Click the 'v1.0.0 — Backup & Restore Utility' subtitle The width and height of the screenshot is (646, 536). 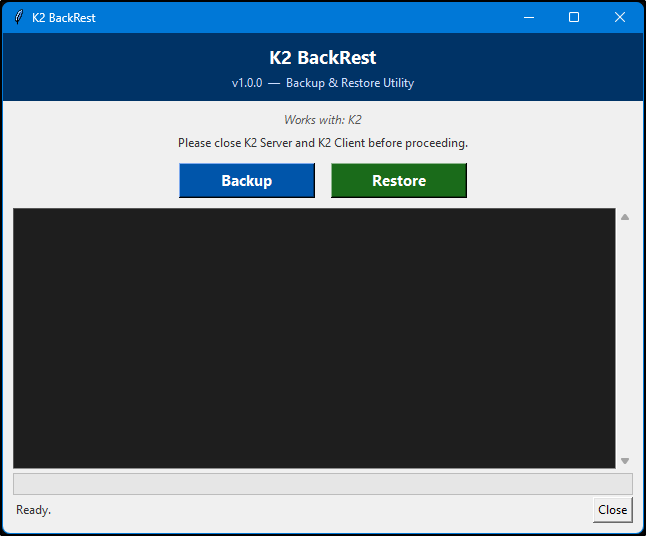323,83
